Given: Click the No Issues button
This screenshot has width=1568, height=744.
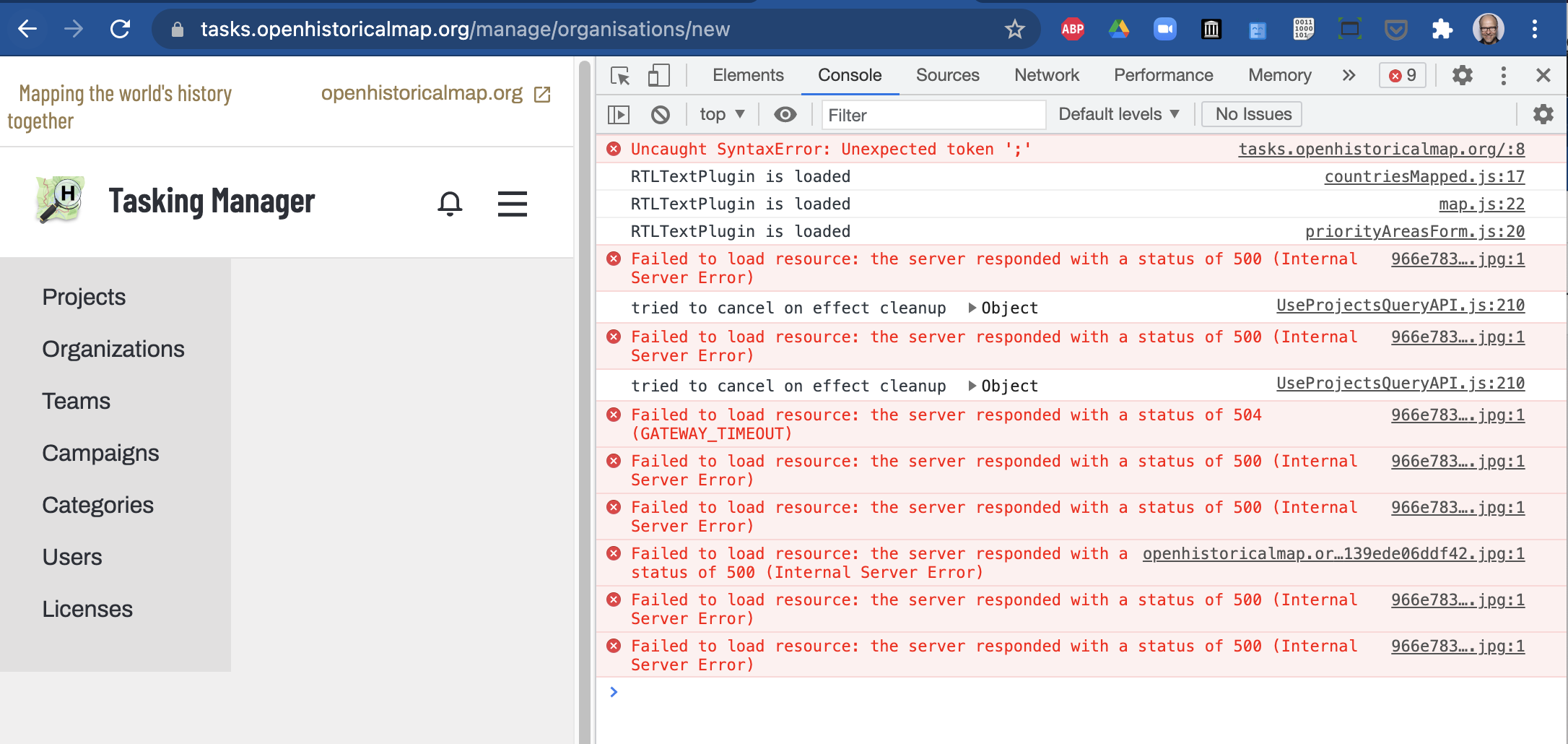Looking at the screenshot, I should pyautogui.click(x=1251, y=114).
